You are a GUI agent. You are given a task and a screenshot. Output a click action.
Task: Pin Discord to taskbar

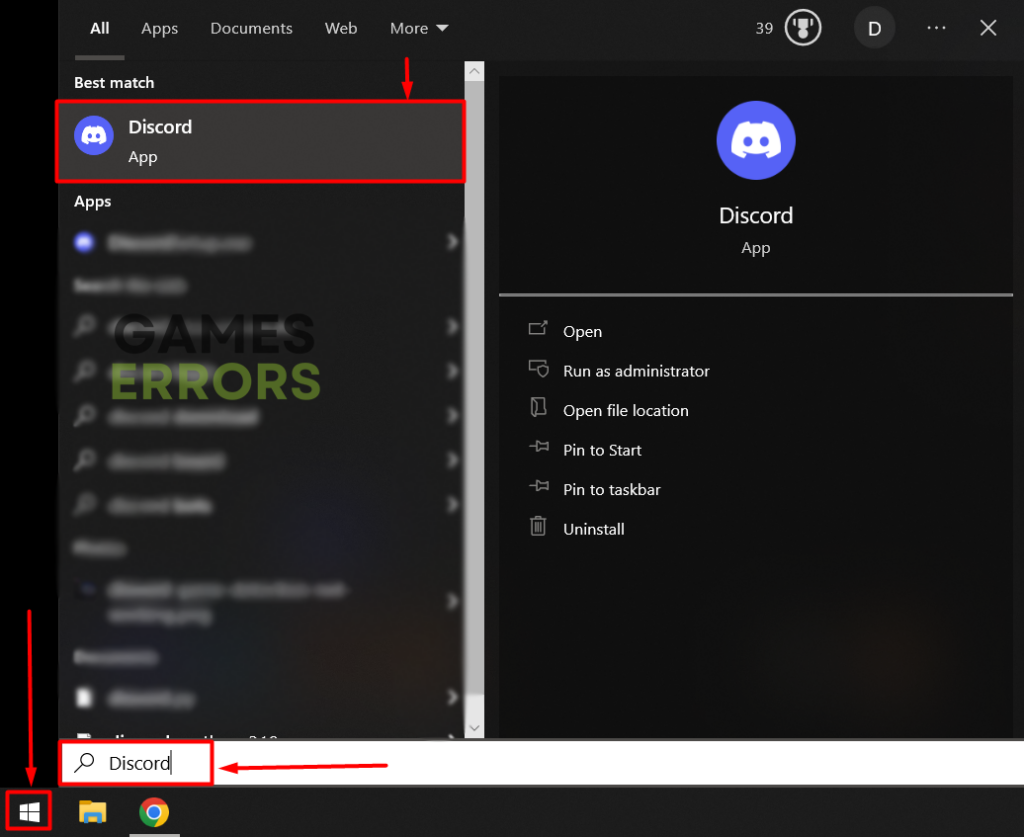tap(611, 490)
